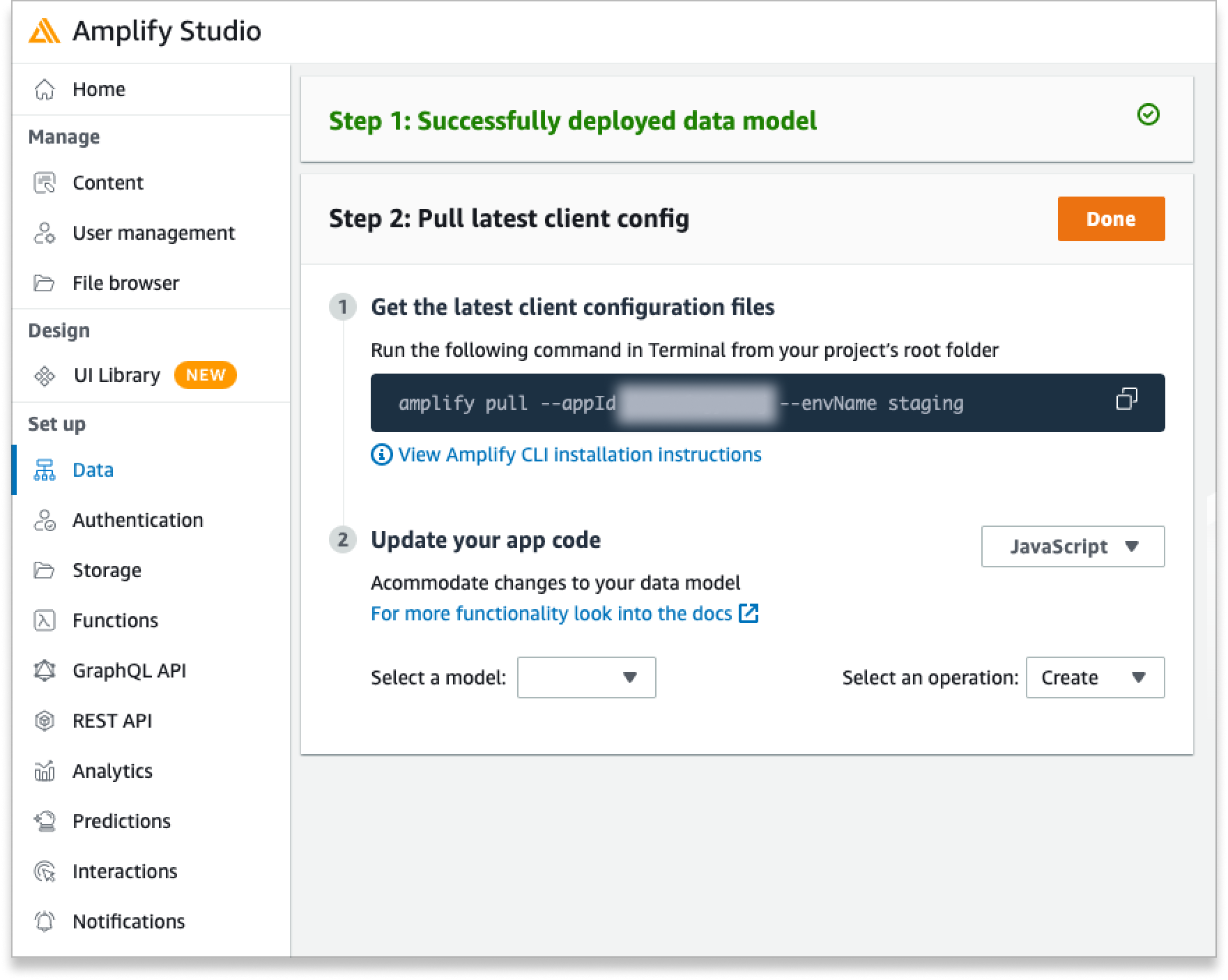
Task: Click the GraphQL API icon
Action: tap(45, 670)
